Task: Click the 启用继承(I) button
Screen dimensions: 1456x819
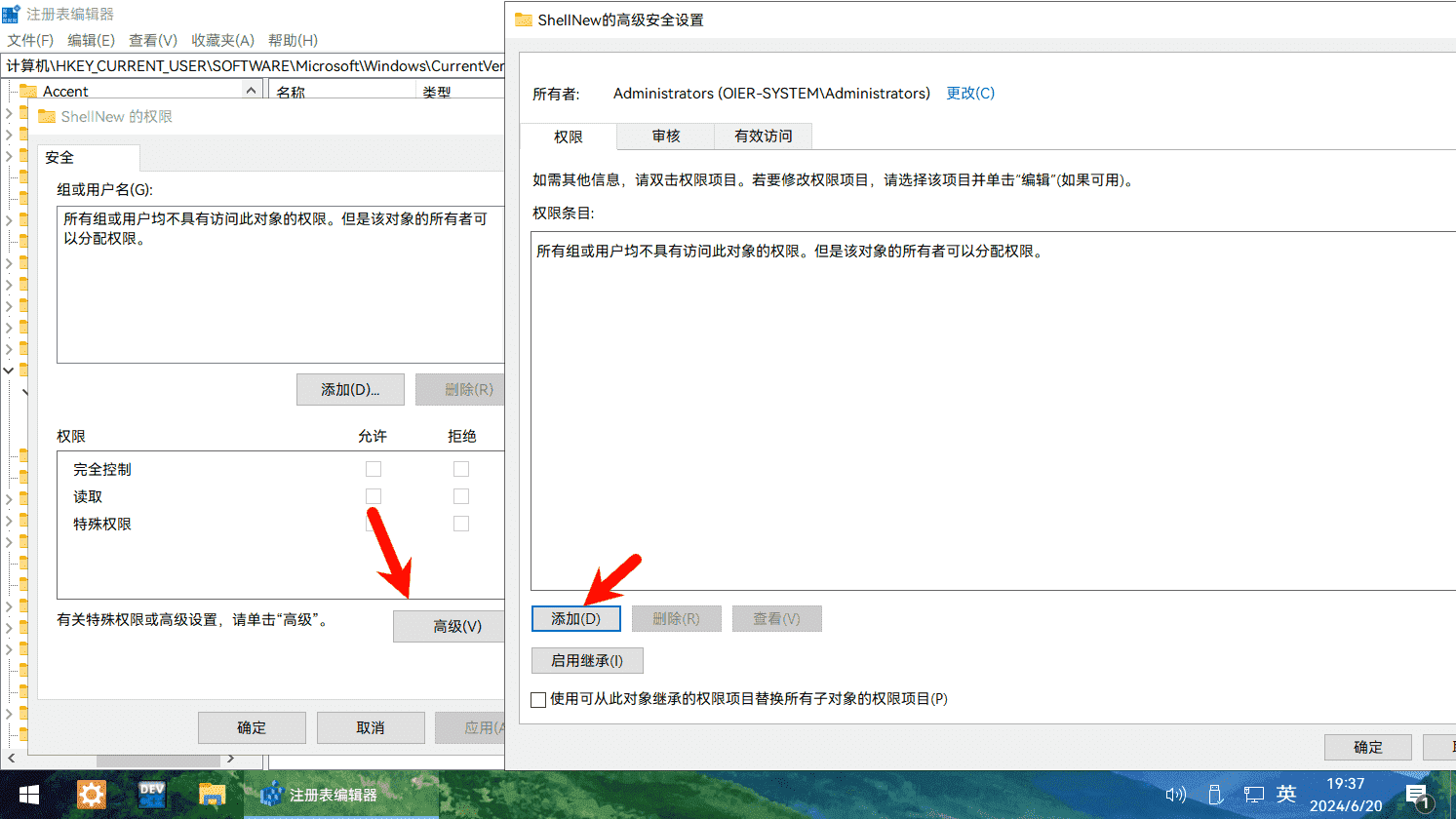Action: click(x=587, y=660)
